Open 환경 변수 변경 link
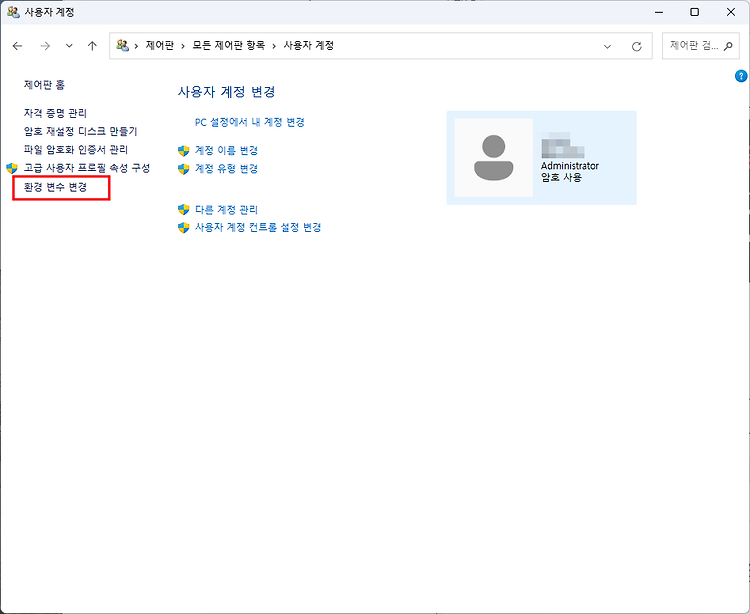The image size is (750, 614). point(55,187)
